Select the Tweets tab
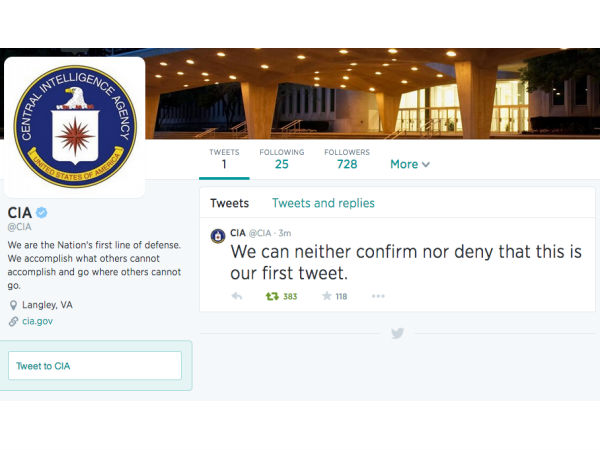Image resolution: width=600 pixels, height=450 pixels. point(230,203)
